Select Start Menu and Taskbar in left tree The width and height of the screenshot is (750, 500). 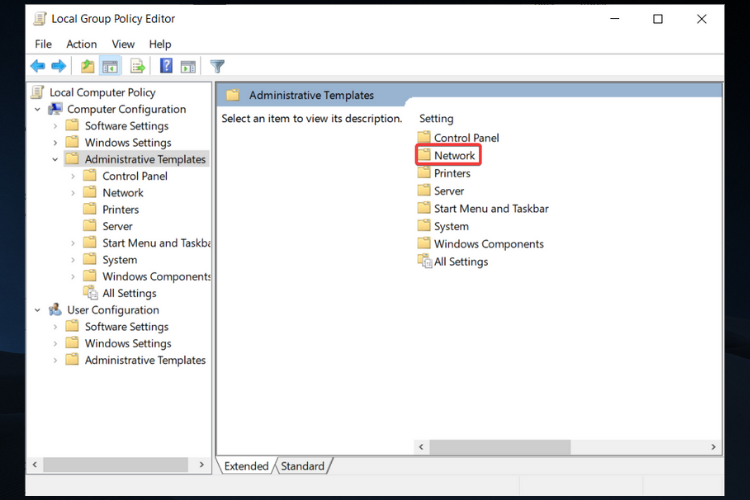156,243
